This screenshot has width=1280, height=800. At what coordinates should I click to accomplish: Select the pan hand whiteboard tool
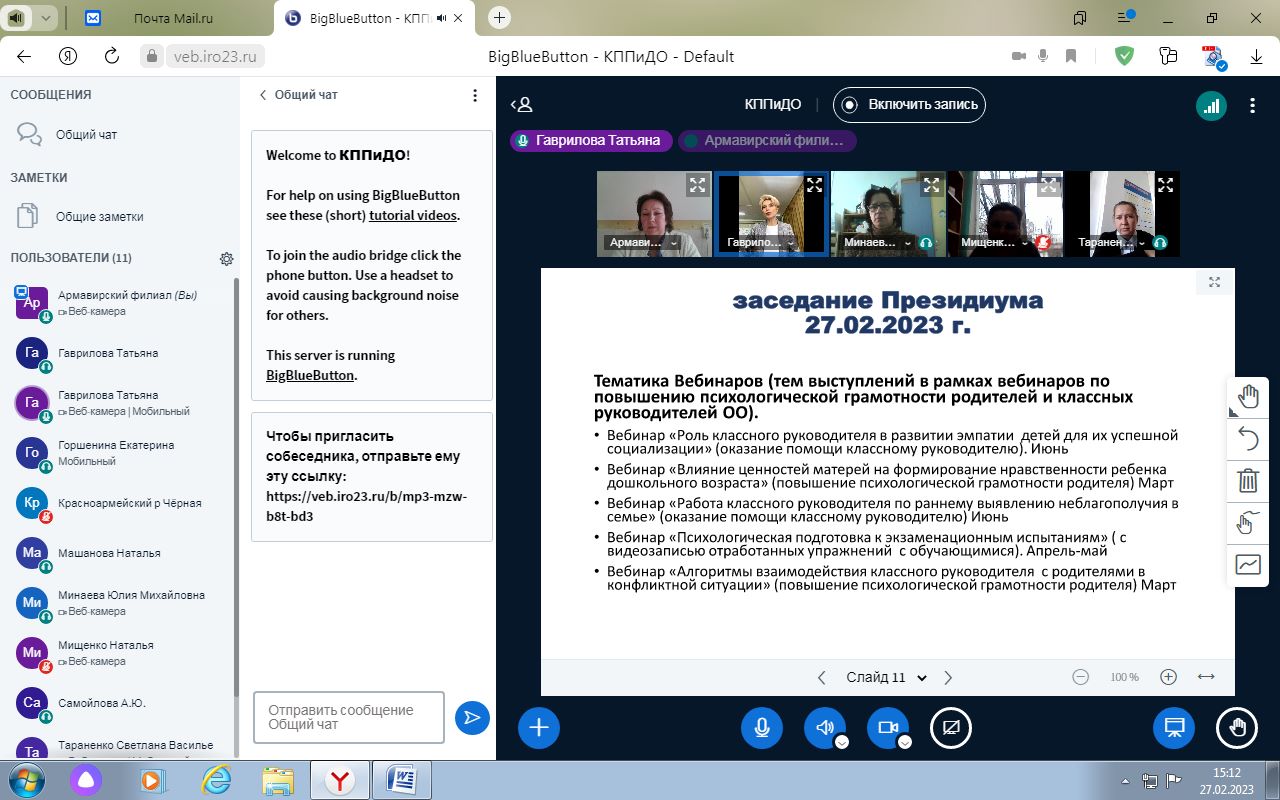pyautogui.click(x=1248, y=397)
